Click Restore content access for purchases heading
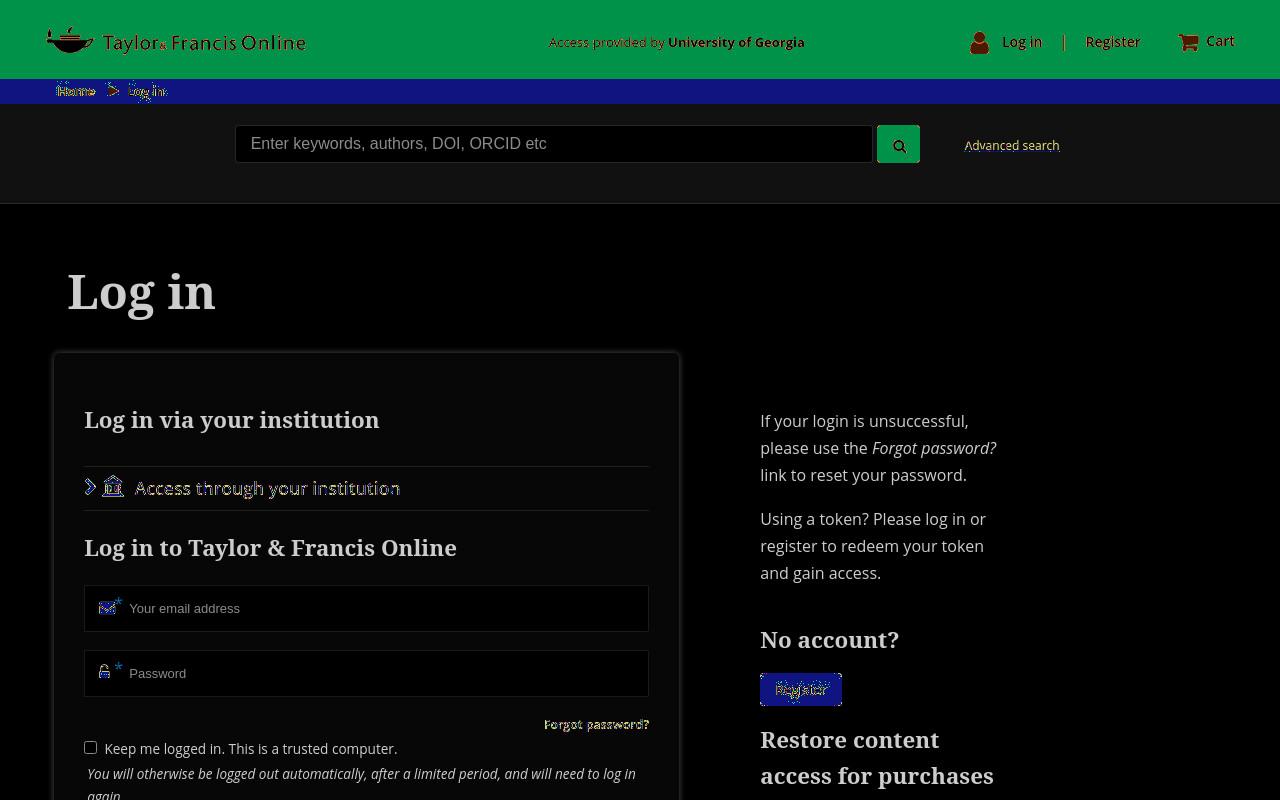Screen dimensions: 1280x800 [x=877, y=758]
